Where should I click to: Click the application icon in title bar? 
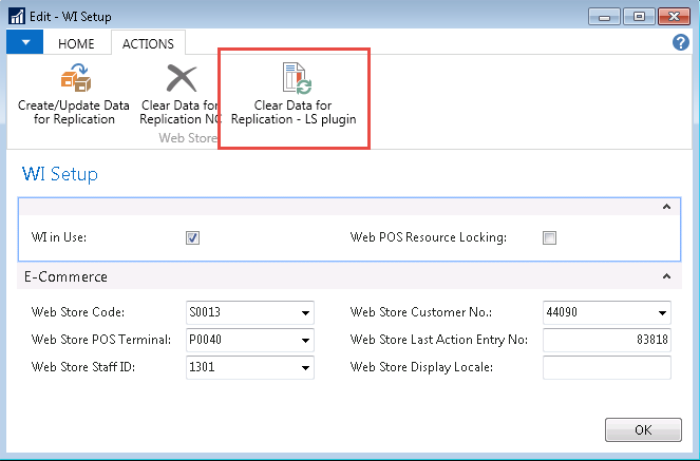(17, 17)
